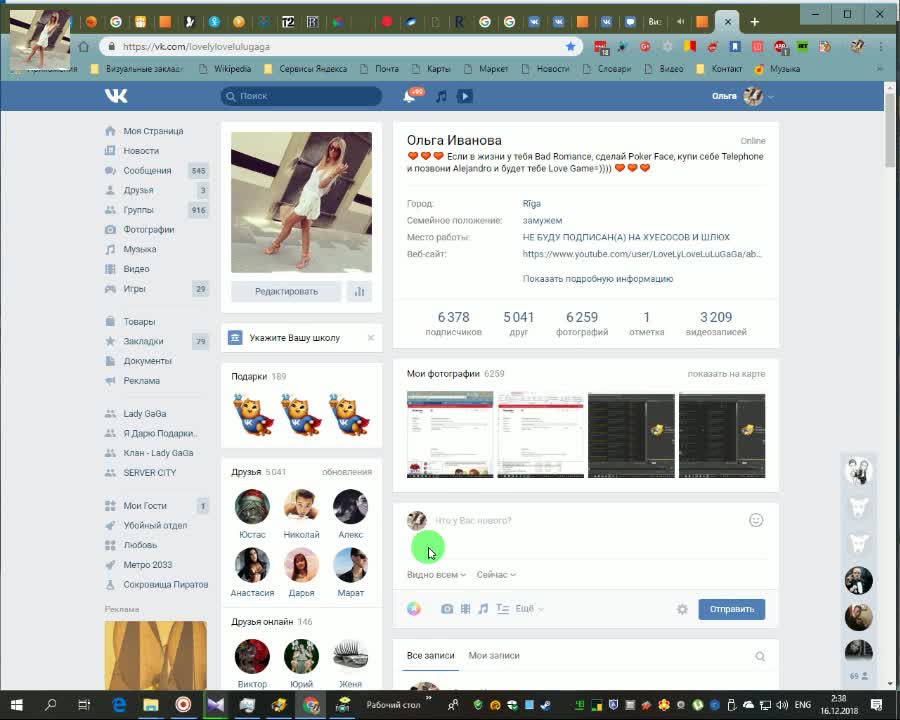Open post settings gear icon

[682, 609]
